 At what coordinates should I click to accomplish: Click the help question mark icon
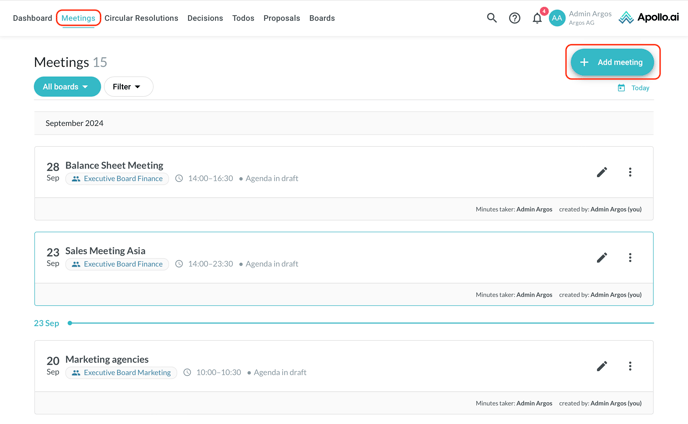tap(514, 18)
